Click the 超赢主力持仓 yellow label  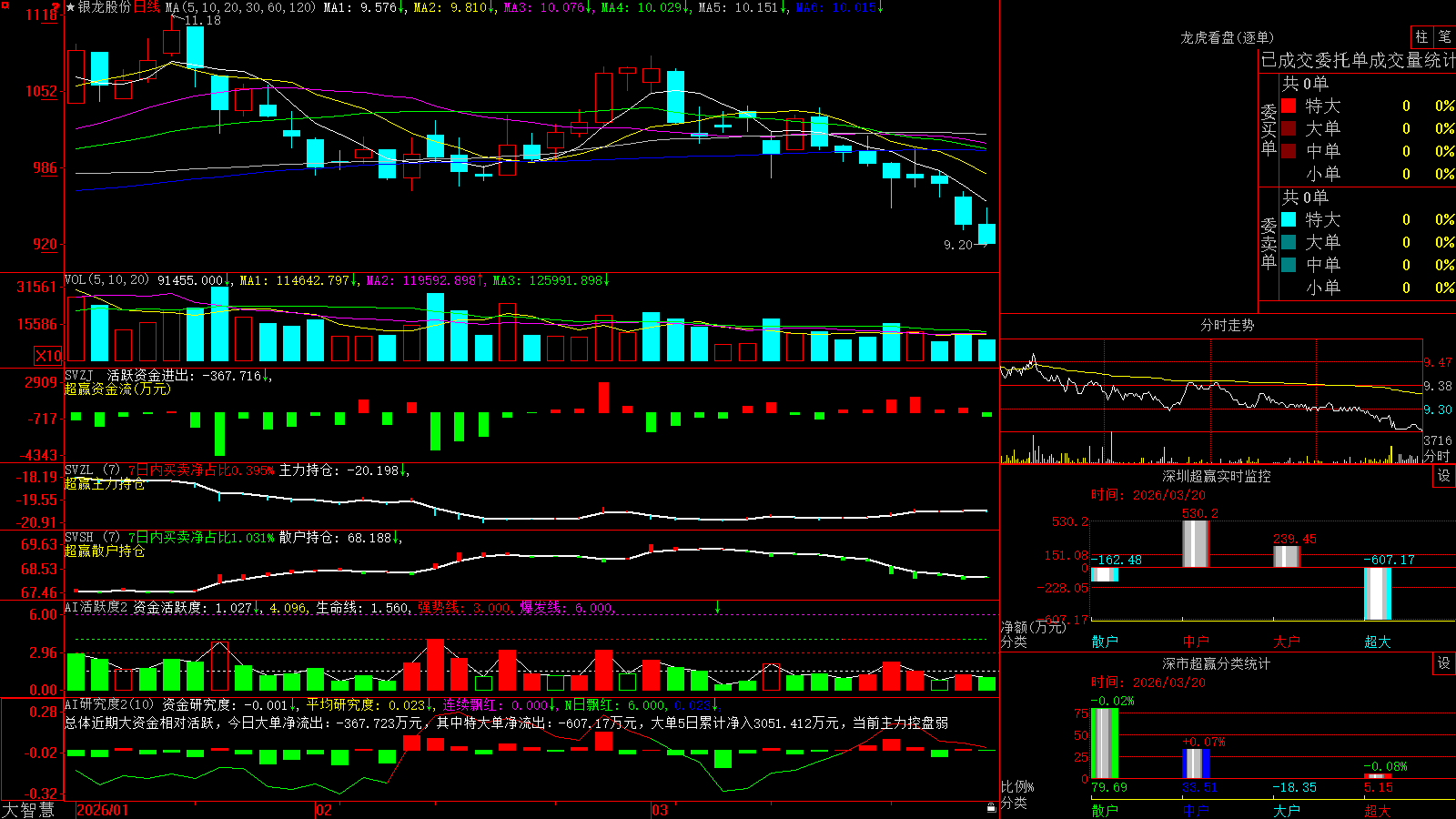click(x=105, y=483)
